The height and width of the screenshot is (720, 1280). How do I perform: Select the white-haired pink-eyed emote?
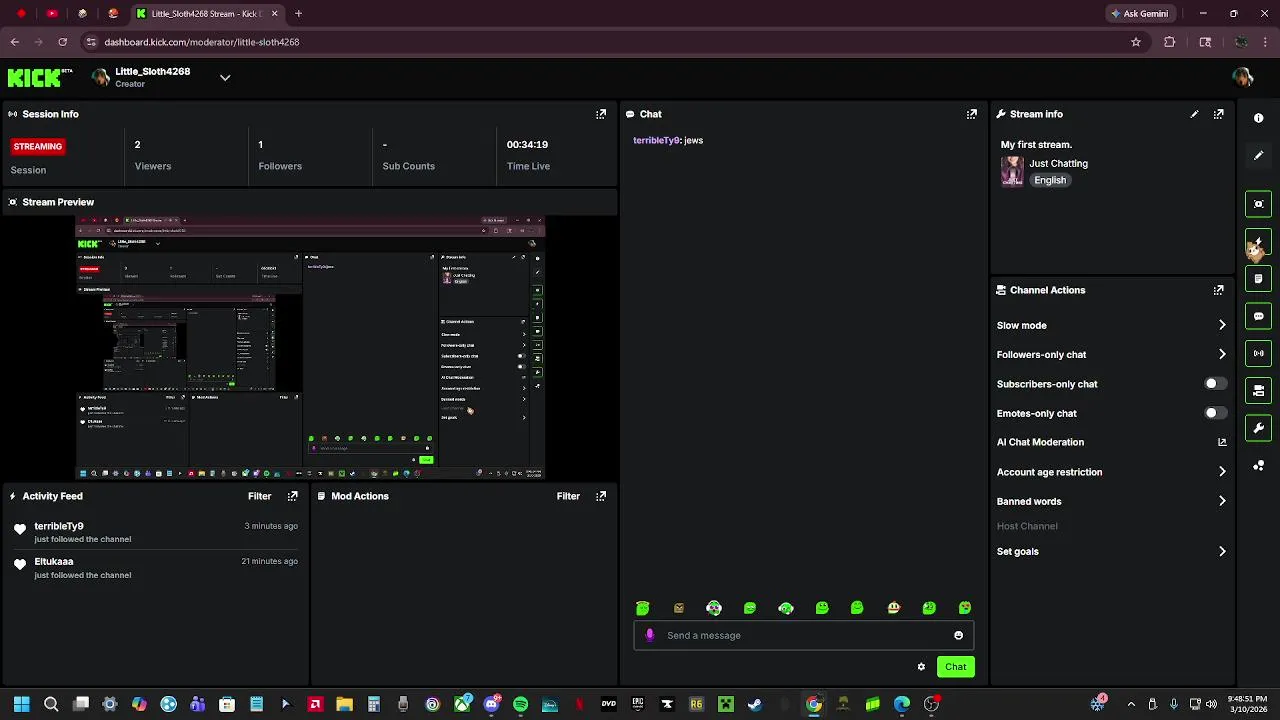point(714,608)
